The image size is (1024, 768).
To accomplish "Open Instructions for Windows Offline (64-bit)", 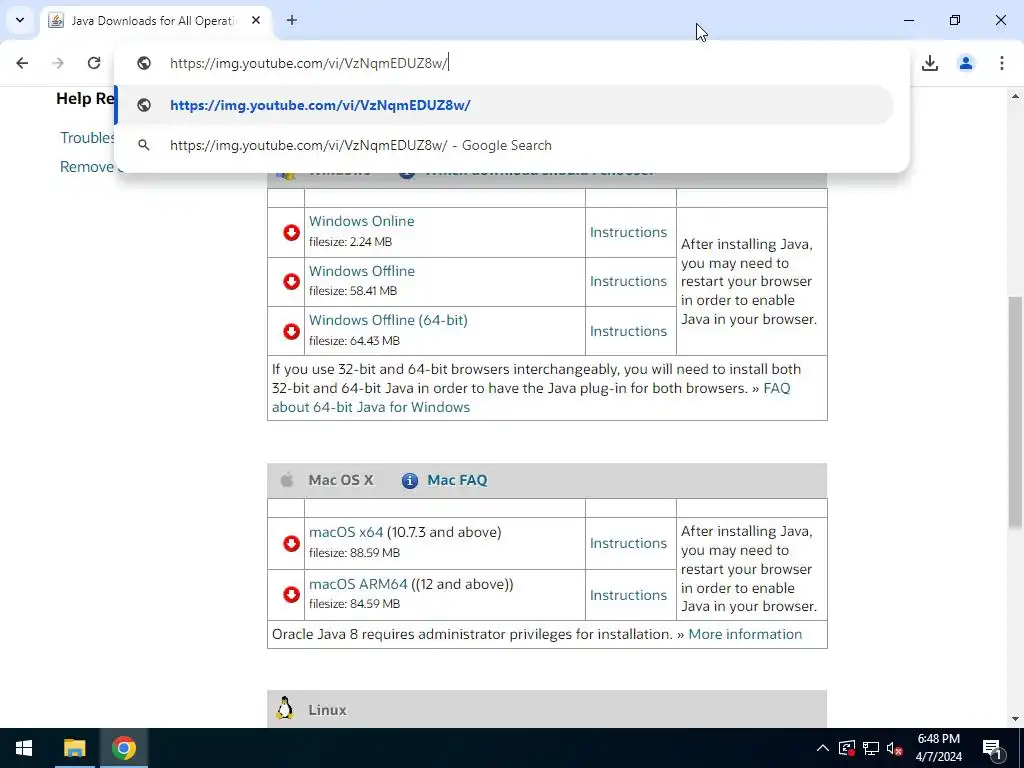I will click(628, 331).
